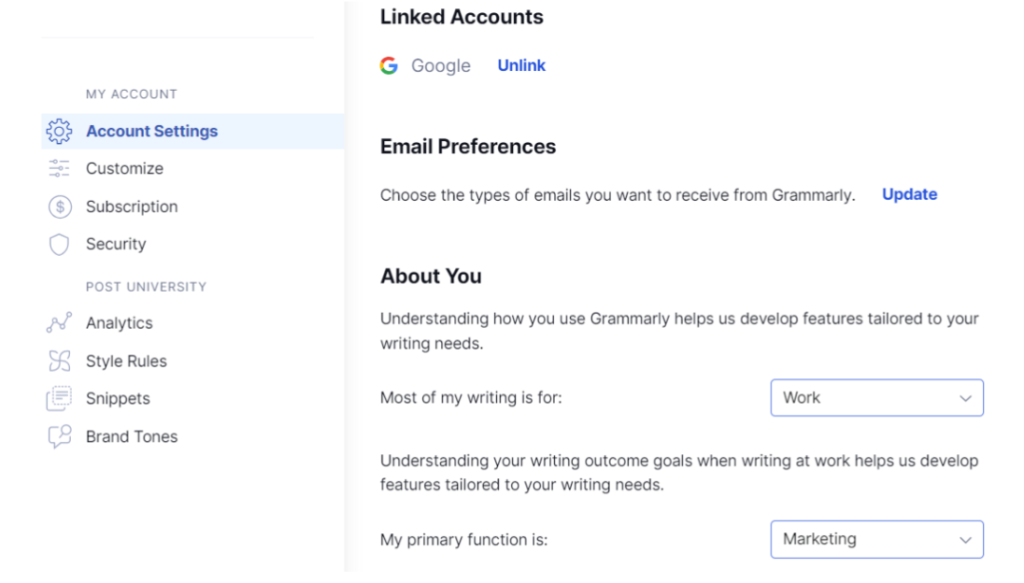
Task: Click the Subscription dollar icon
Action: 59,207
